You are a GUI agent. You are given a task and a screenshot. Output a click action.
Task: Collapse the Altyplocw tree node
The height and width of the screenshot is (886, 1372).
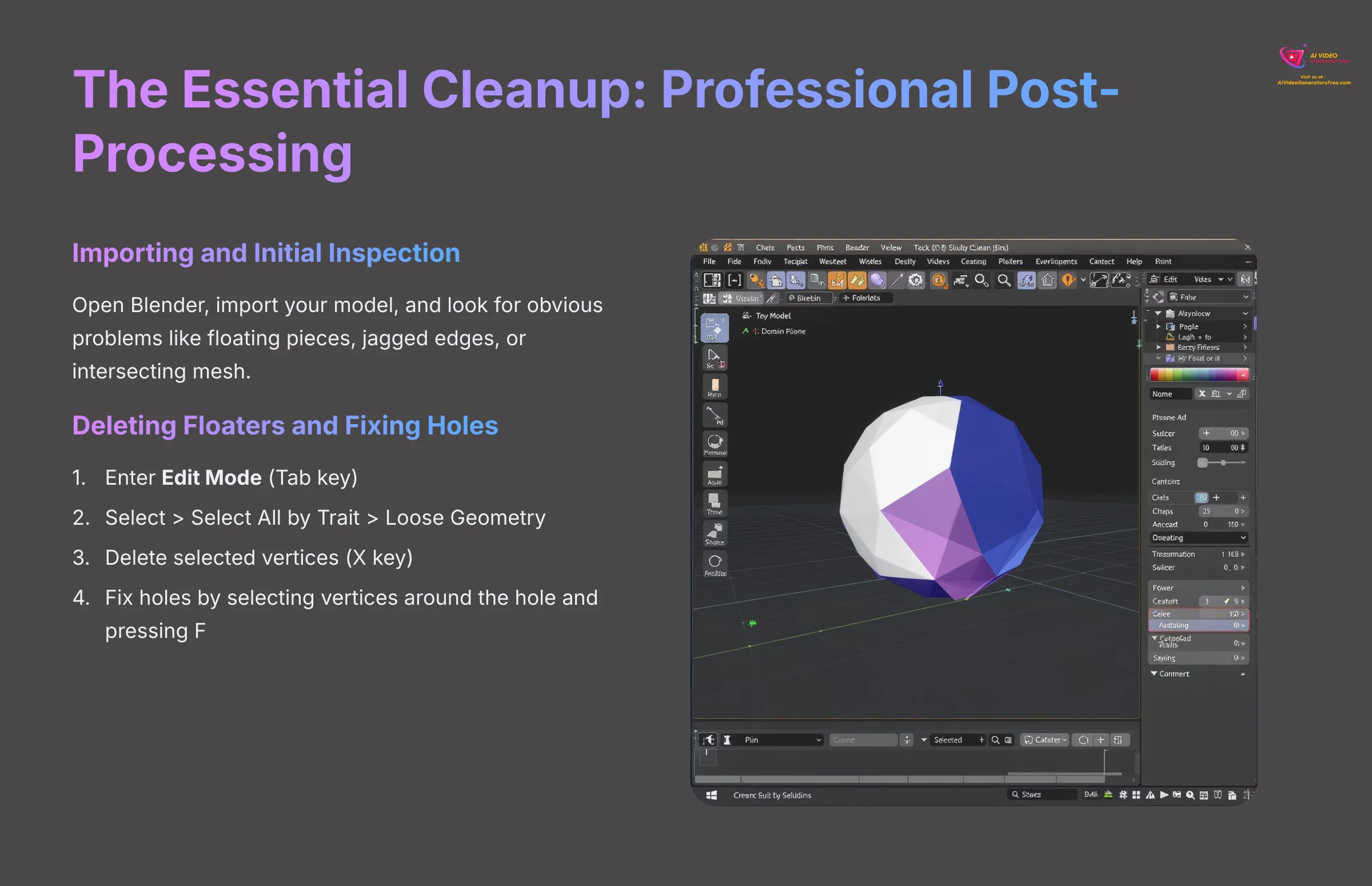coord(1158,314)
